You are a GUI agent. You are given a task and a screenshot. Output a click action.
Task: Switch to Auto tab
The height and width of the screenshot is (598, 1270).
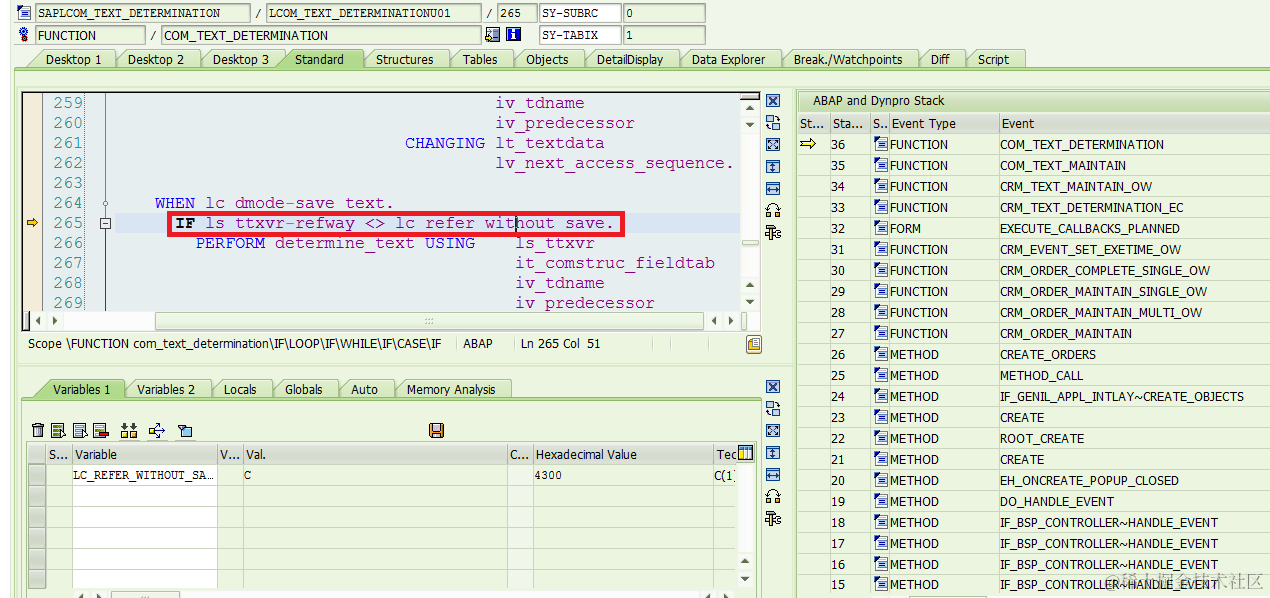(x=365, y=389)
